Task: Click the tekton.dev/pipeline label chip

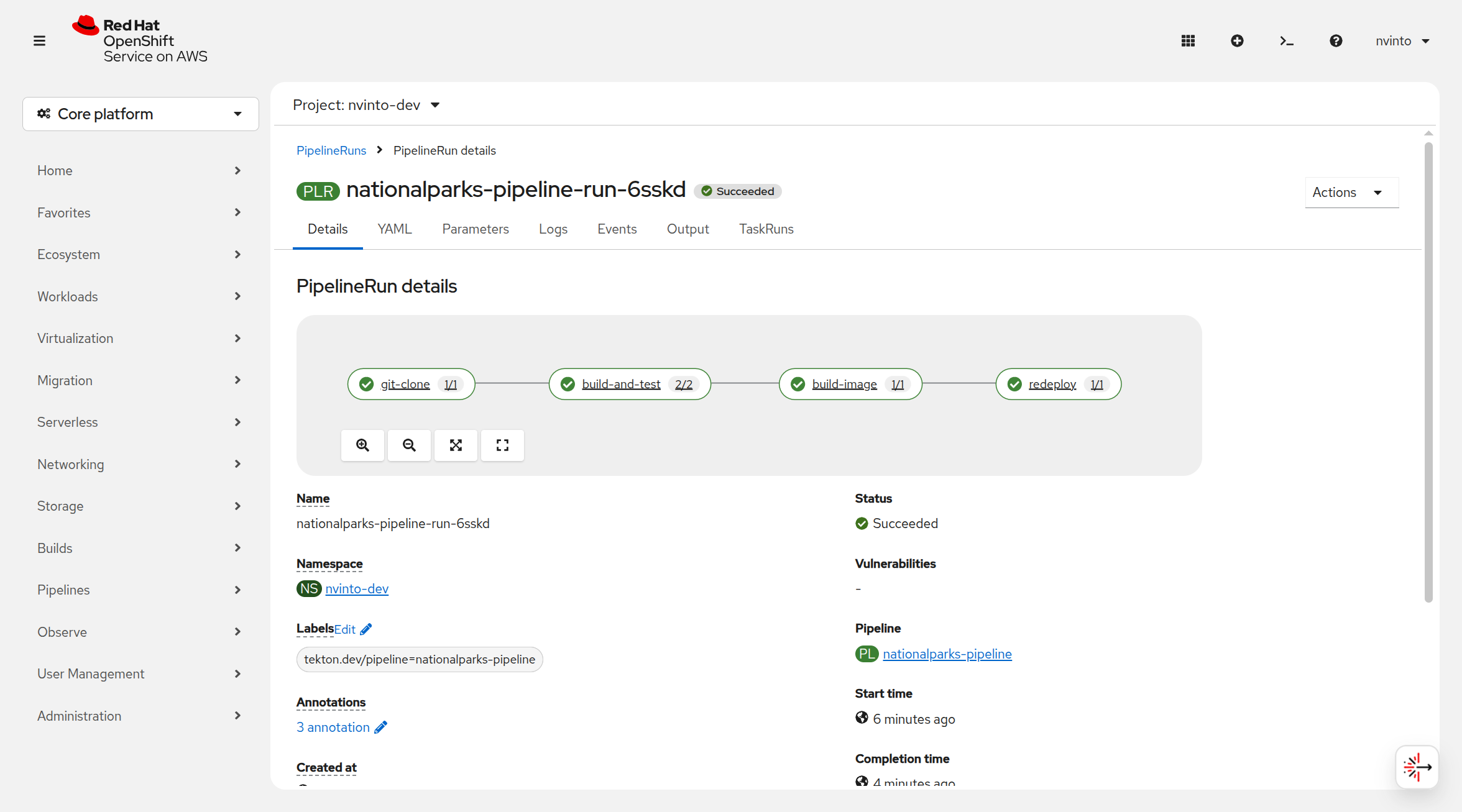Action: pyautogui.click(x=420, y=659)
